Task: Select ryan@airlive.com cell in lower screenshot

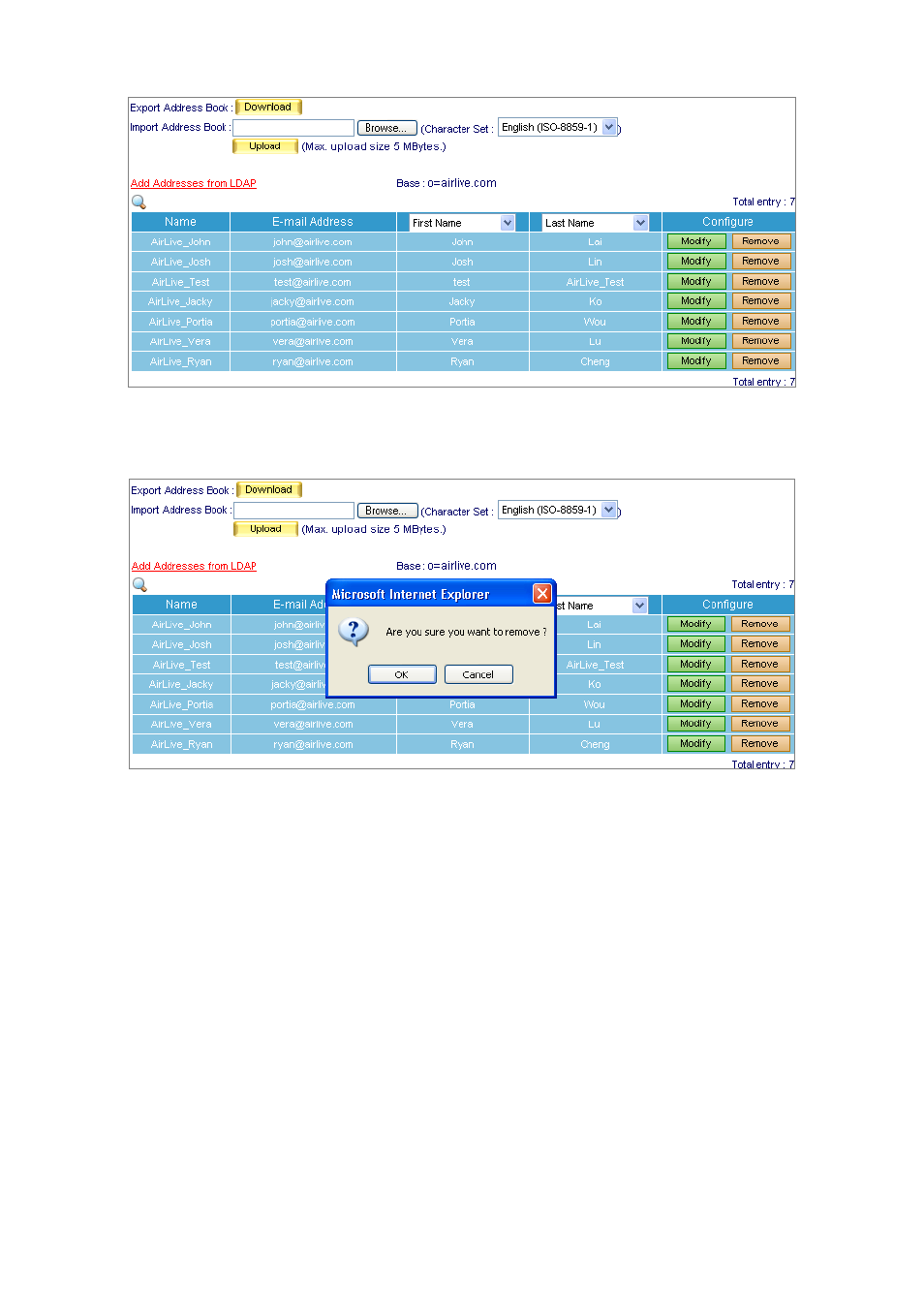Action: click(313, 744)
